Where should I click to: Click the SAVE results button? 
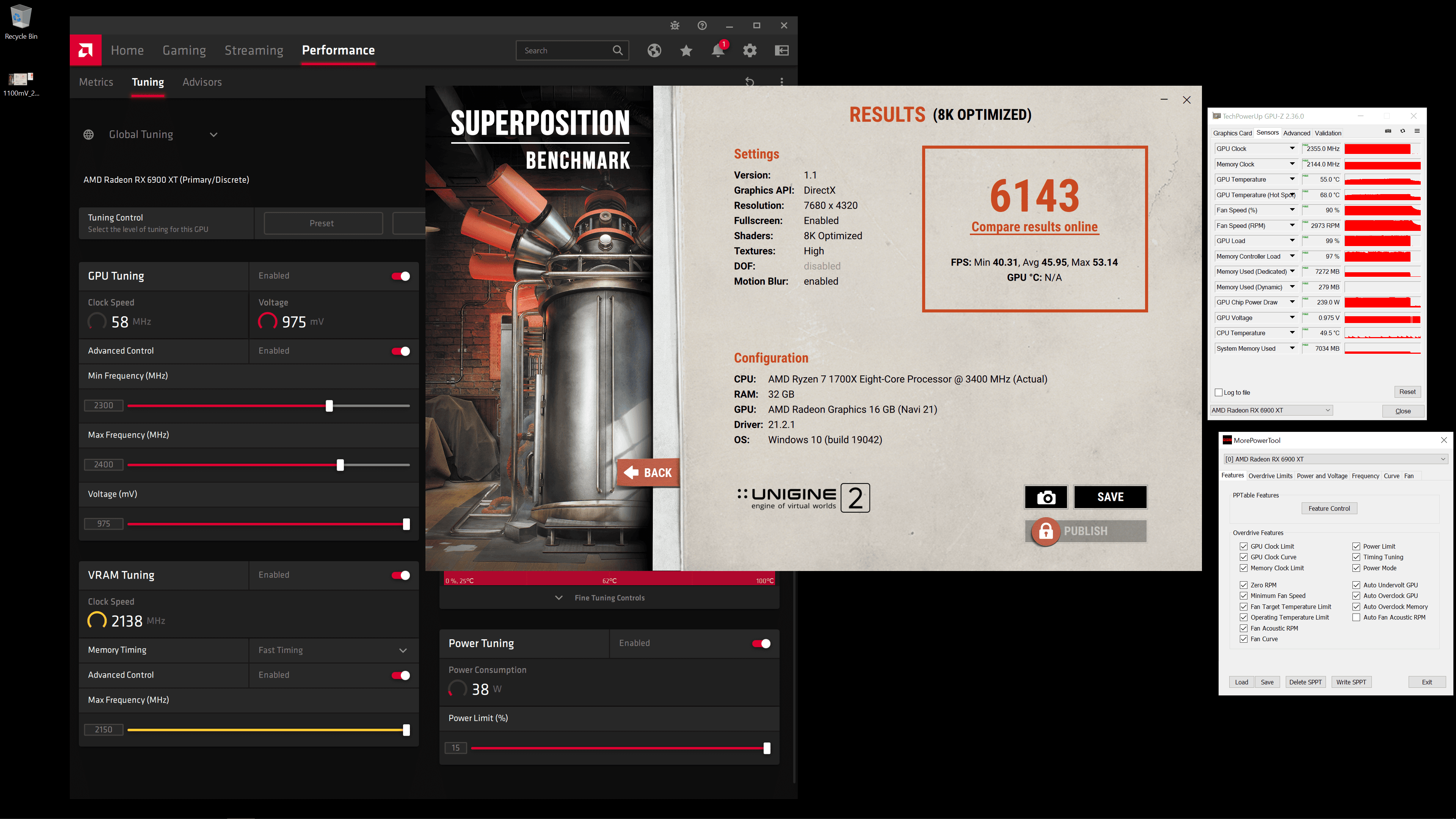click(1110, 497)
